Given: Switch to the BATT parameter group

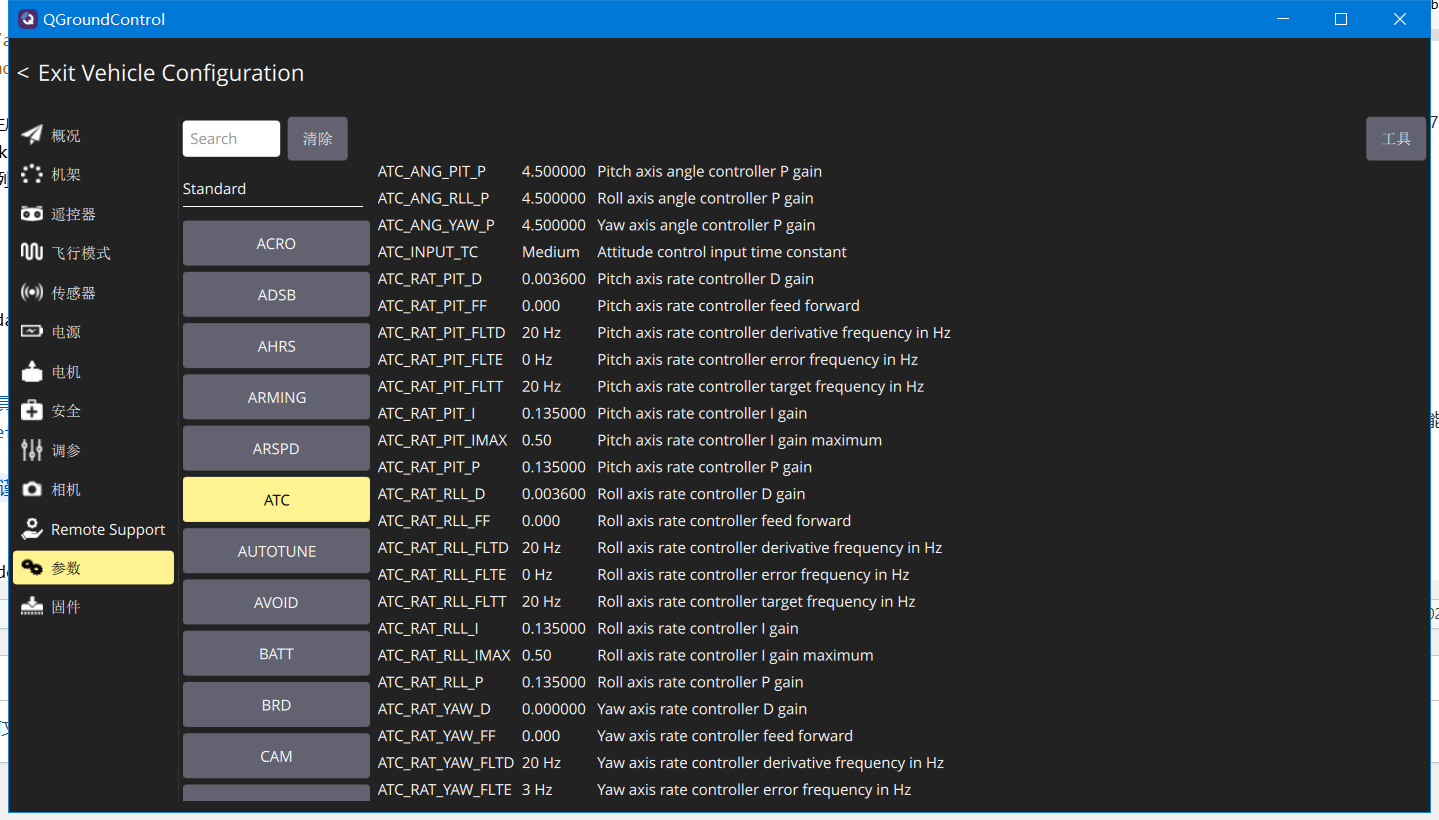Looking at the screenshot, I should [x=276, y=654].
